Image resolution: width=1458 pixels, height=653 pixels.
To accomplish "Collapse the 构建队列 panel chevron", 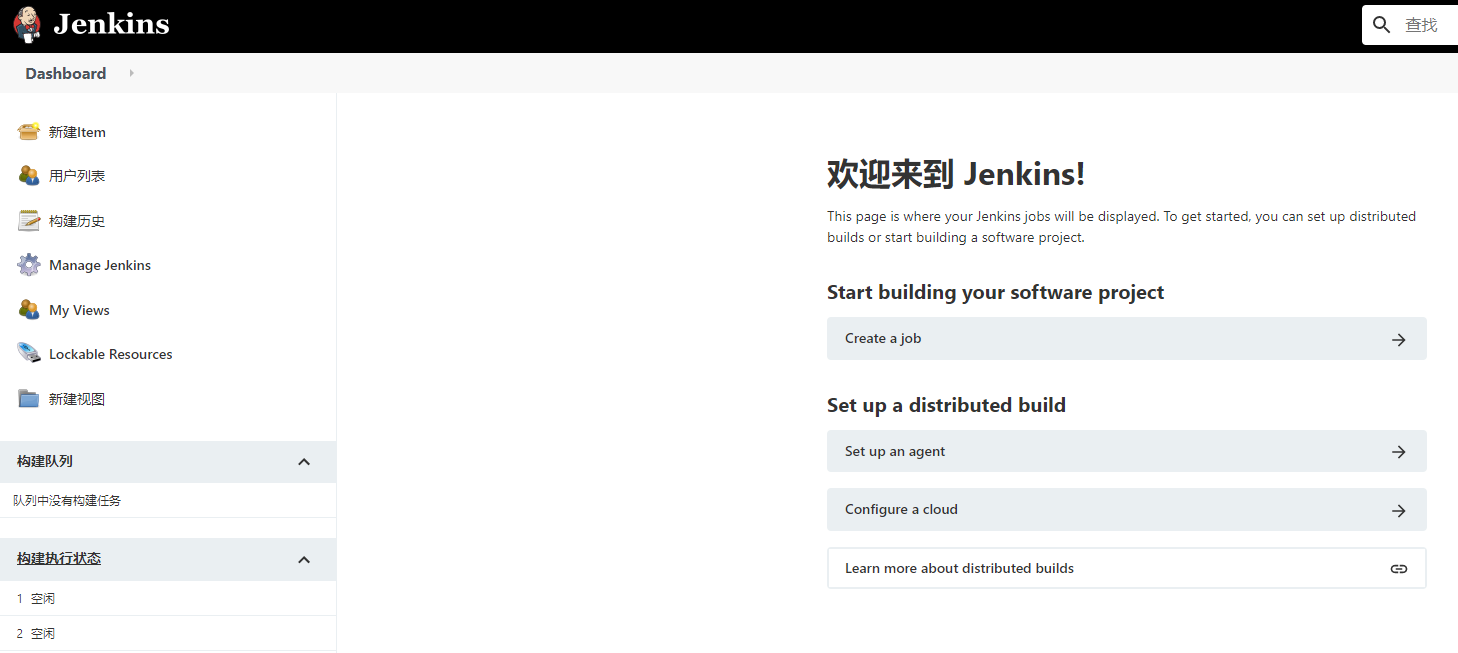I will [x=304, y=462].
